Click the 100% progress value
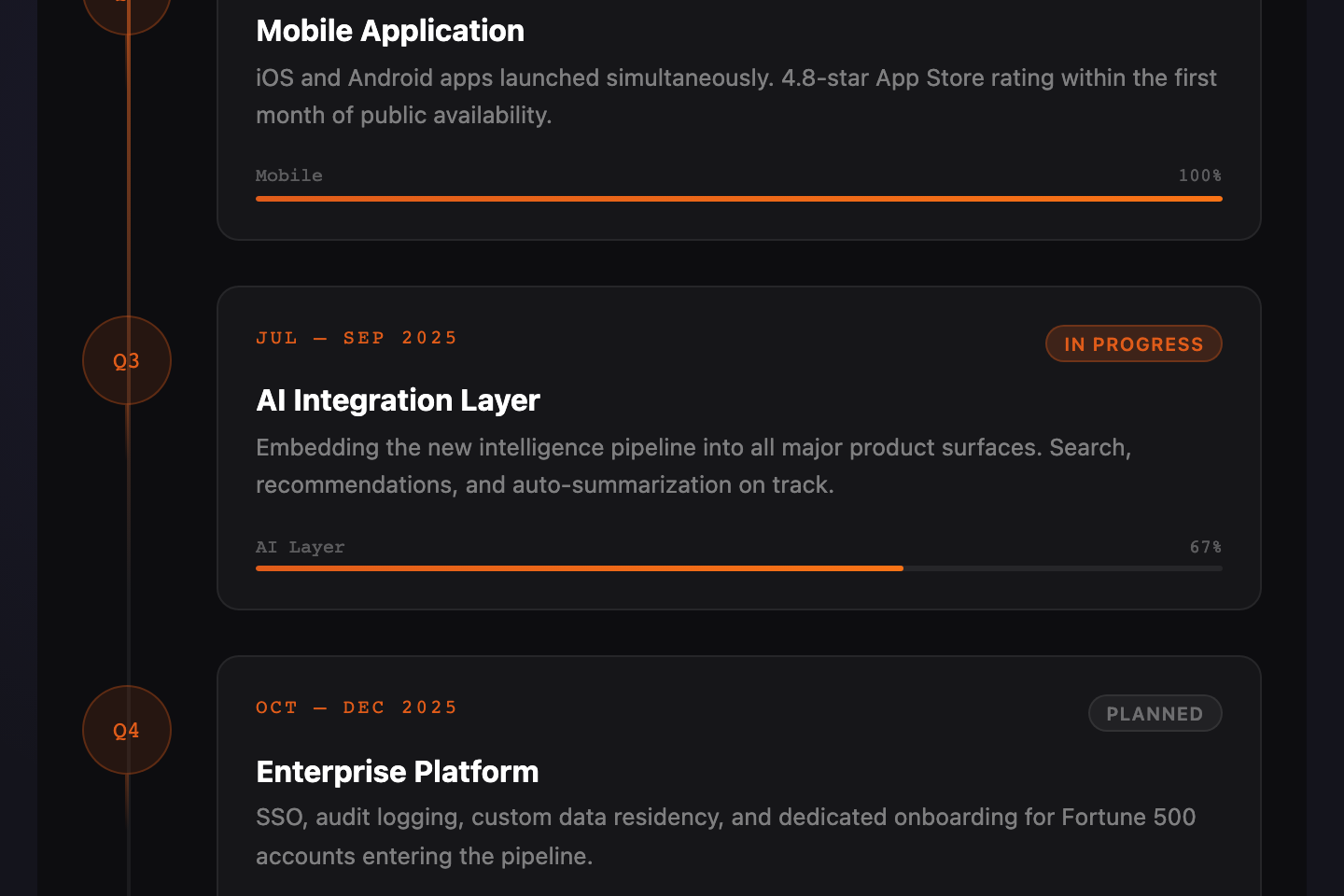Viewport: 1344px width, 896px height. tap(1200, 175)
